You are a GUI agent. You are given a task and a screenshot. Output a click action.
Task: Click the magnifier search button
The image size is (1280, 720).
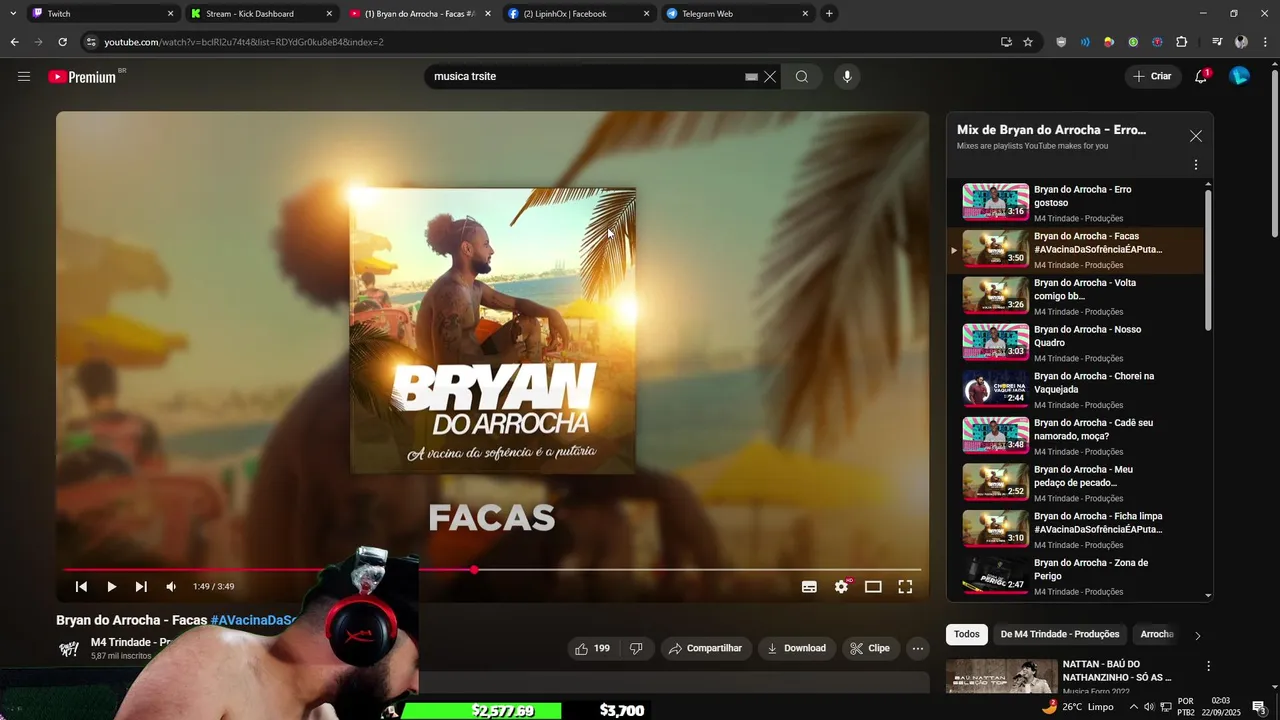801,77
